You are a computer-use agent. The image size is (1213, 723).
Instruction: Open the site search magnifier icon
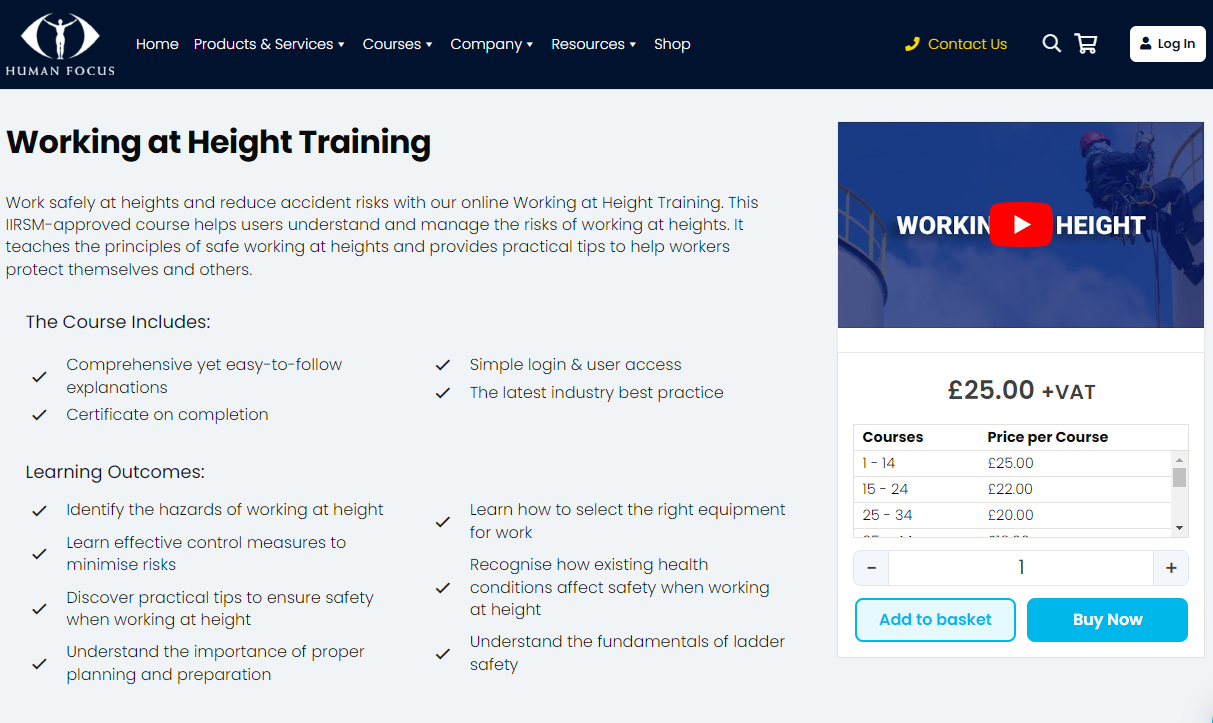point(1051,44)
